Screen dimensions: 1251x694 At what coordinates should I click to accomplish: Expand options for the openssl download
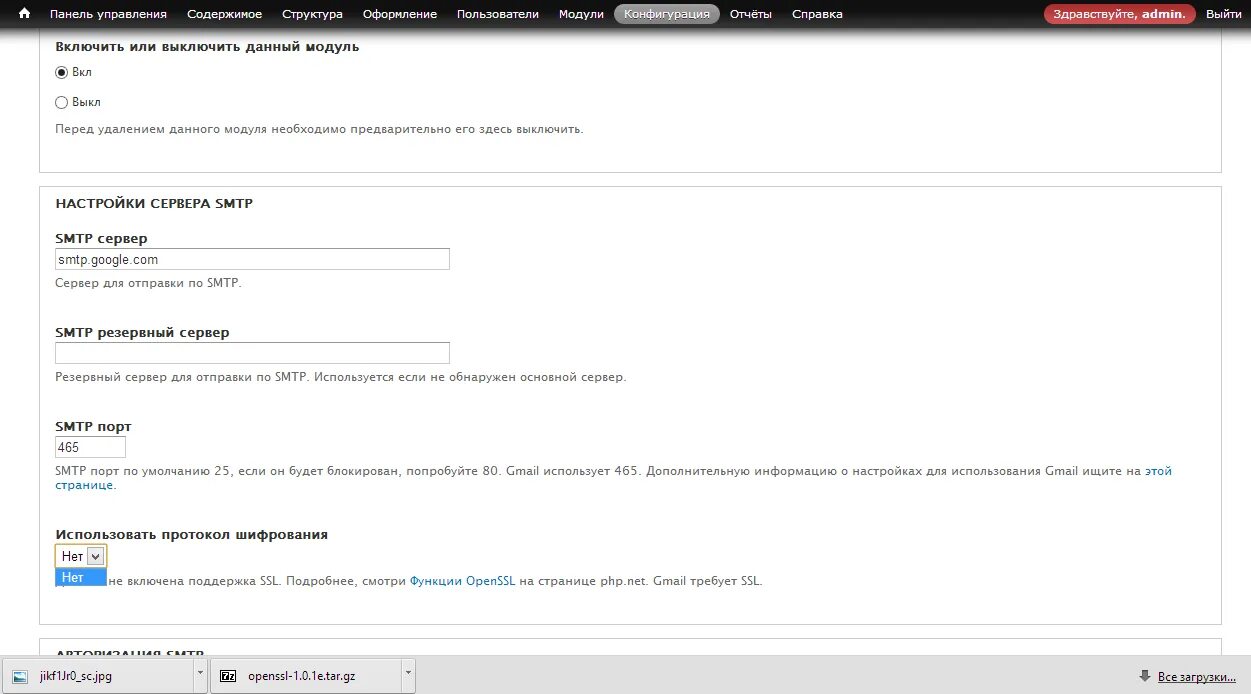click(406, 676)
